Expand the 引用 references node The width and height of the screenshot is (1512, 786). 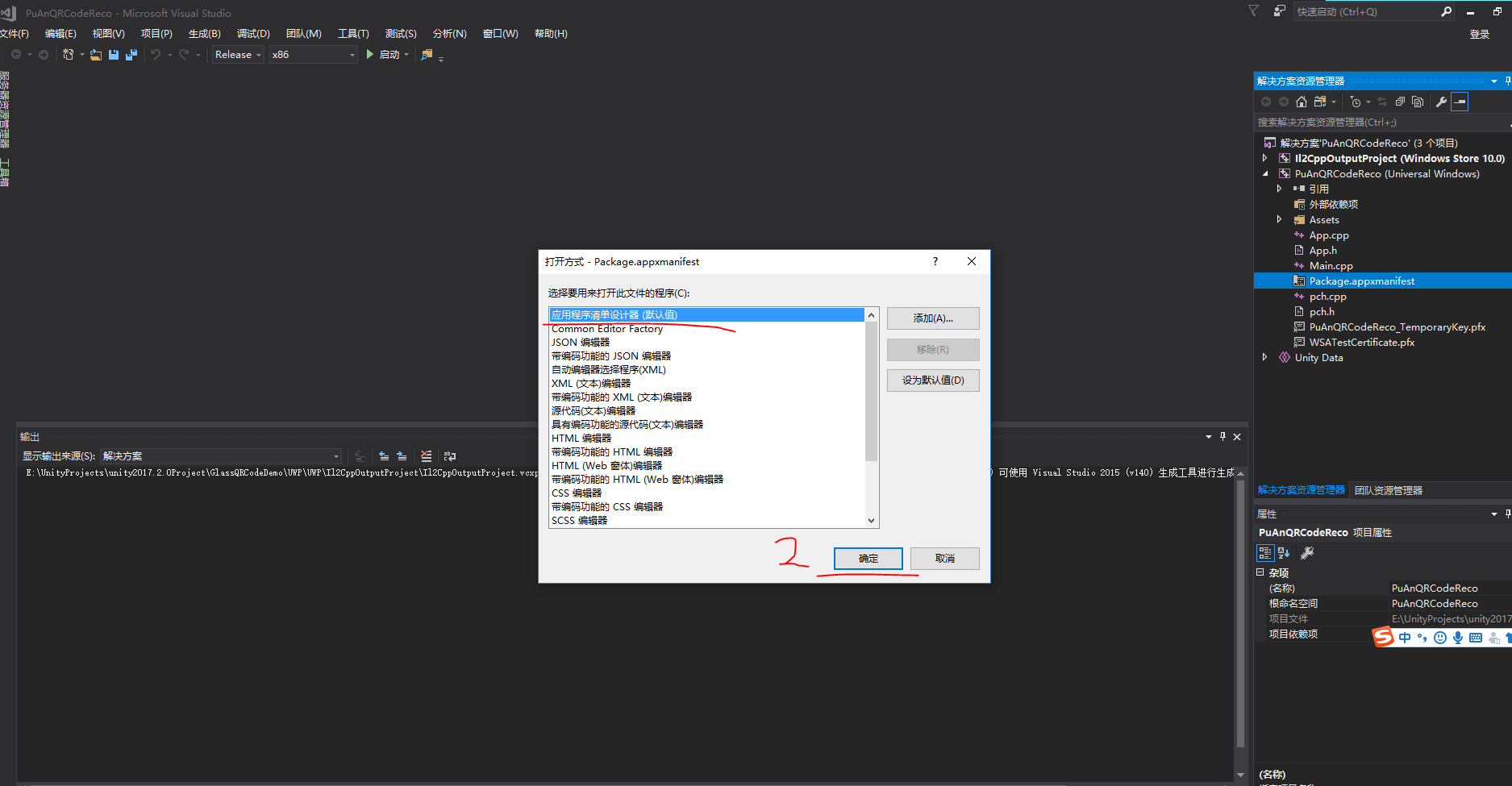[1279, 189]
